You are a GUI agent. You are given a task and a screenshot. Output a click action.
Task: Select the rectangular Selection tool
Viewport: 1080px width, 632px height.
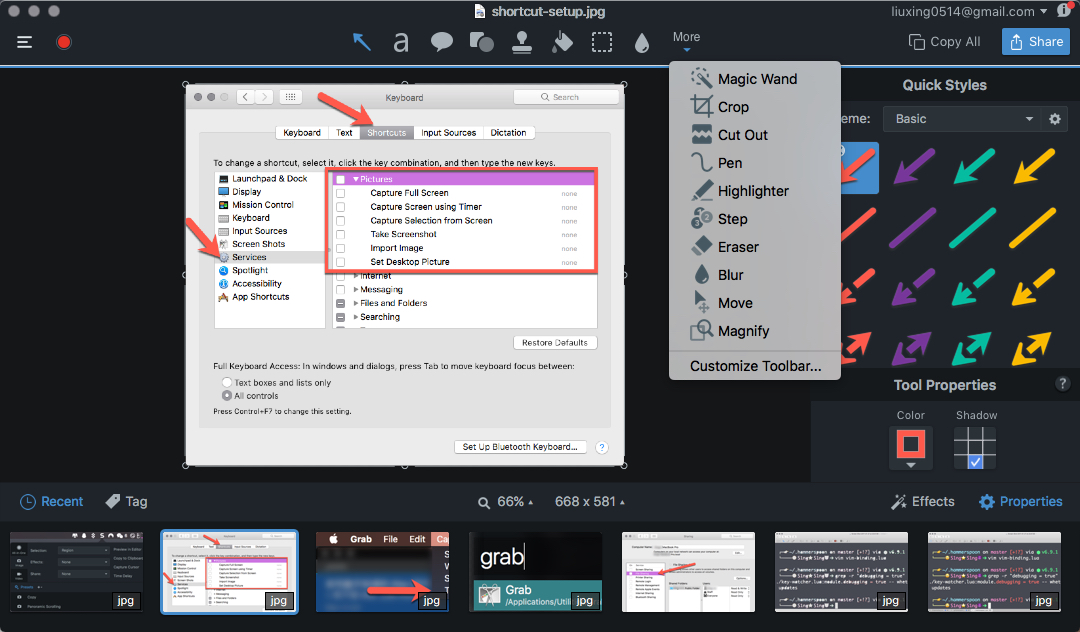[x=601, y=42]
